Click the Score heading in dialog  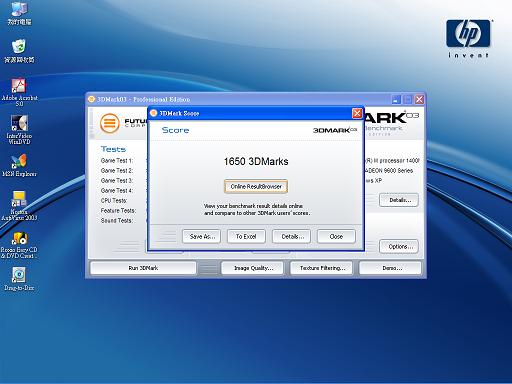(175, 130)
